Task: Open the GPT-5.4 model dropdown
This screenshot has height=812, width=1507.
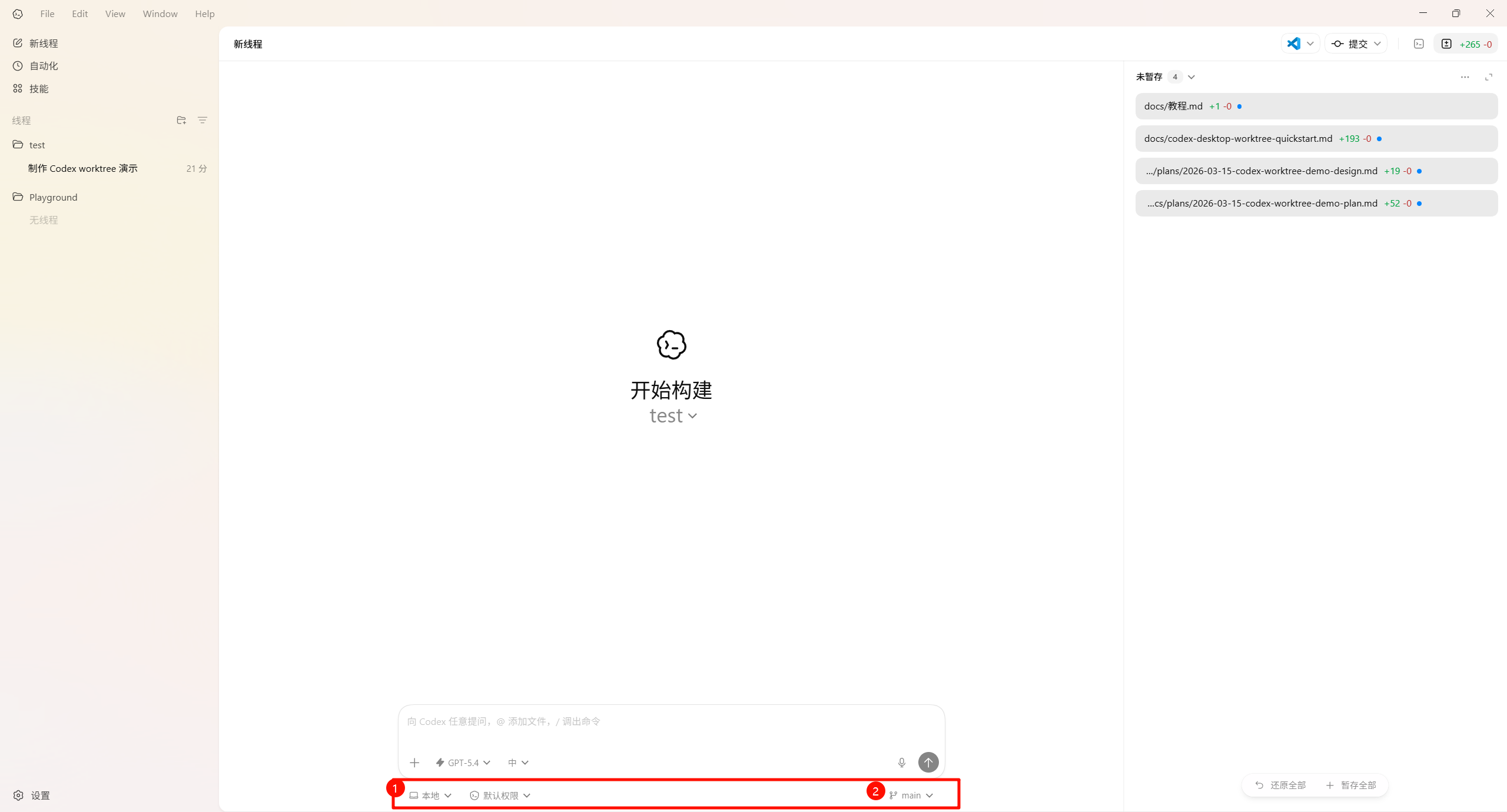Action: click(463, 763)
